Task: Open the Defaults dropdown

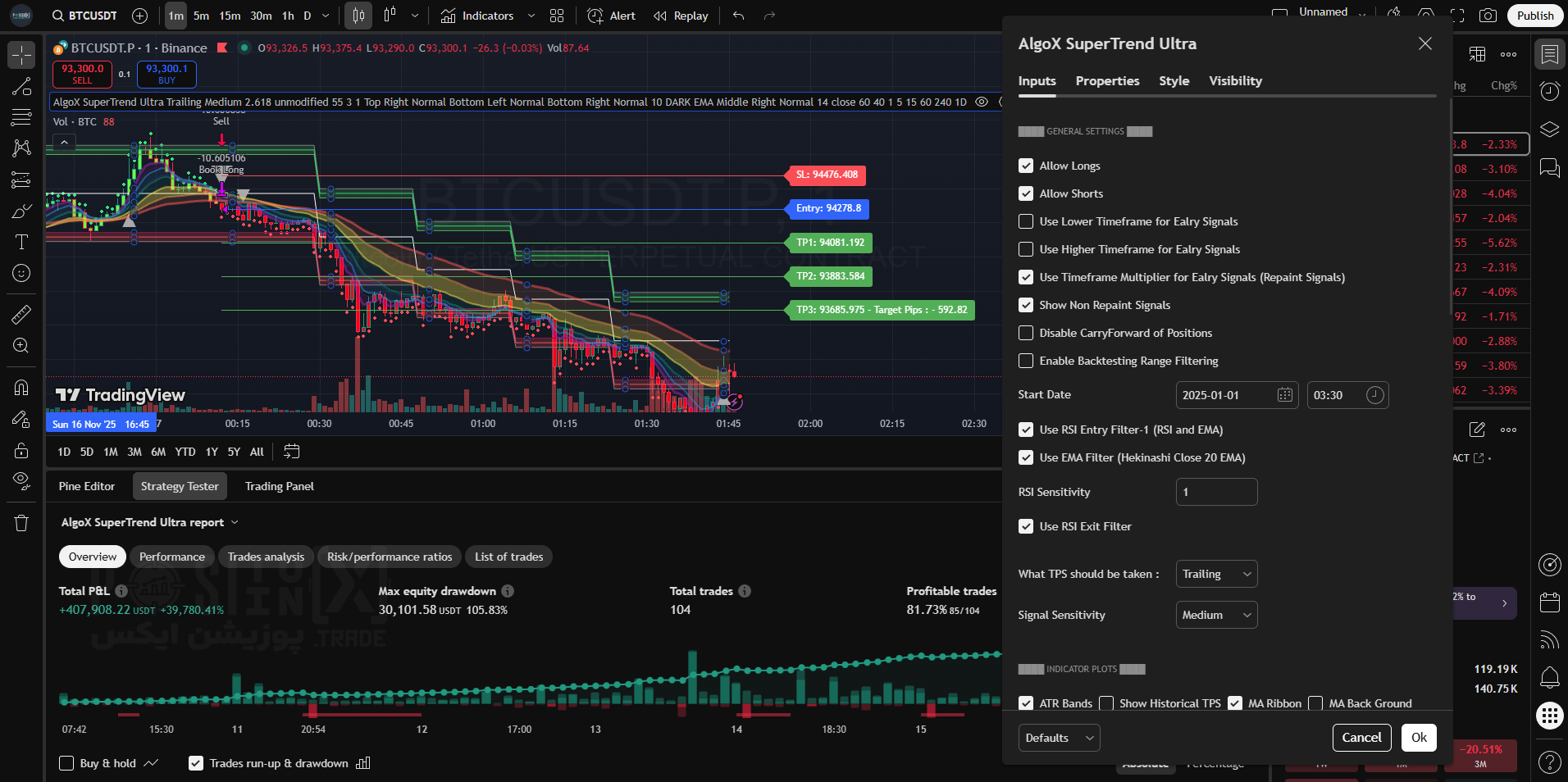Action: pyautogui.click(x=1059, y=738)
